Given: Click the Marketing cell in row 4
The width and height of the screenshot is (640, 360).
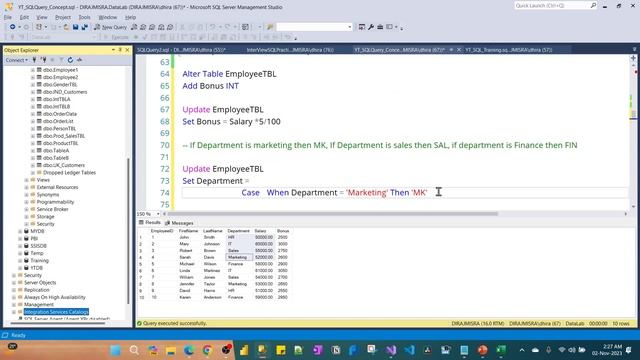Looking at the screenshot, I should pyautogui.click(x=239, y=257).
